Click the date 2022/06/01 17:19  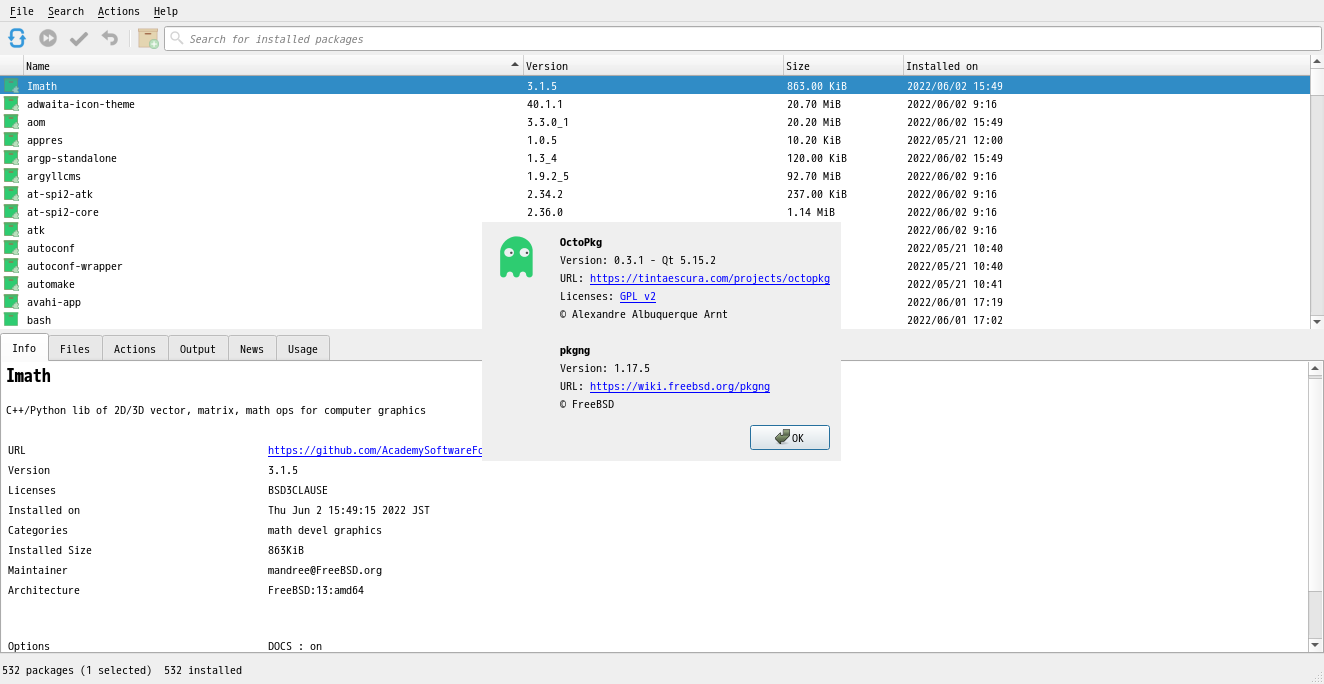tap(955, 302)
